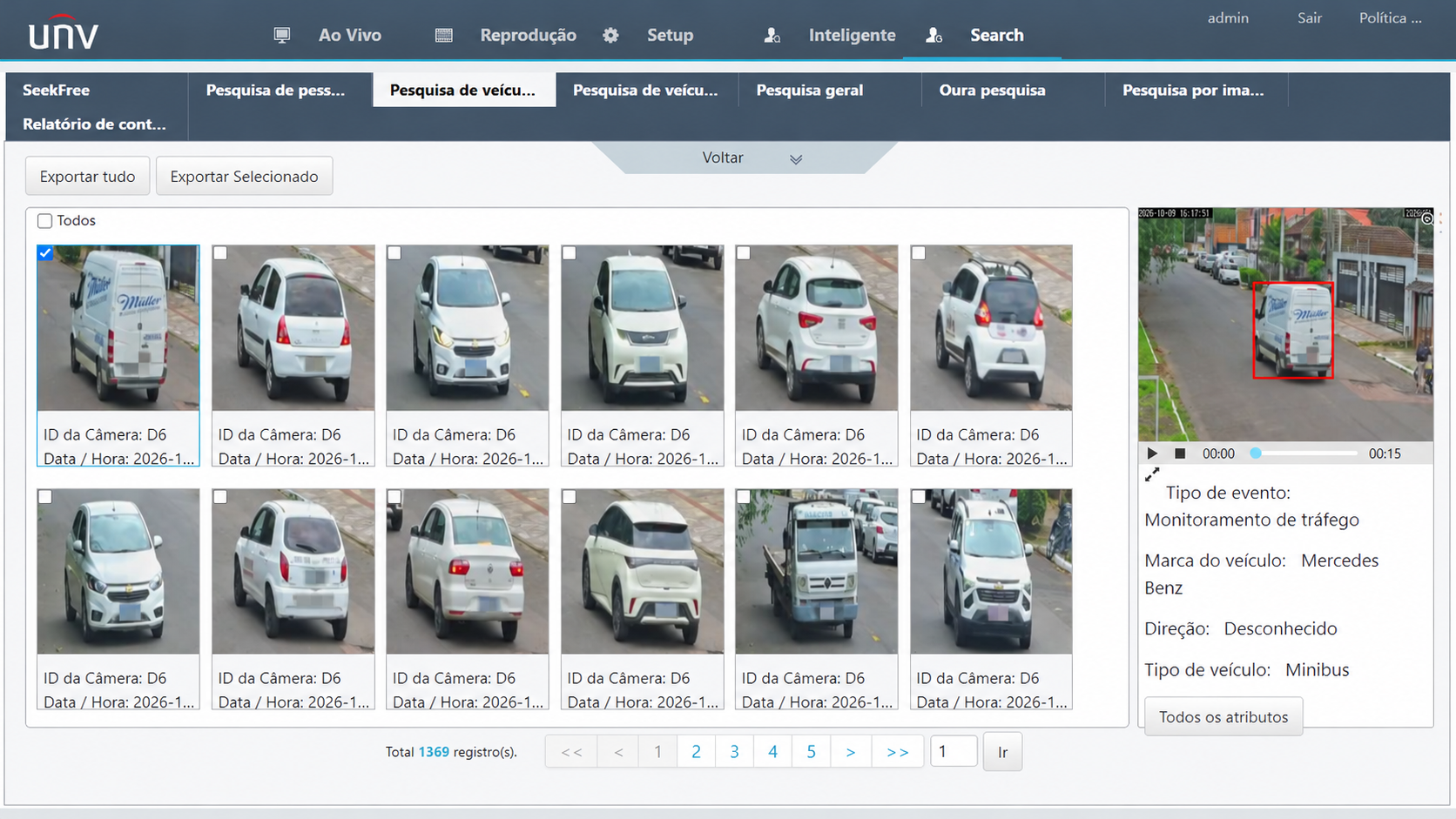Collapse panel with Voltar chevron
Image resolution: width=1456 pixels, height=819 pixels.
796,159
